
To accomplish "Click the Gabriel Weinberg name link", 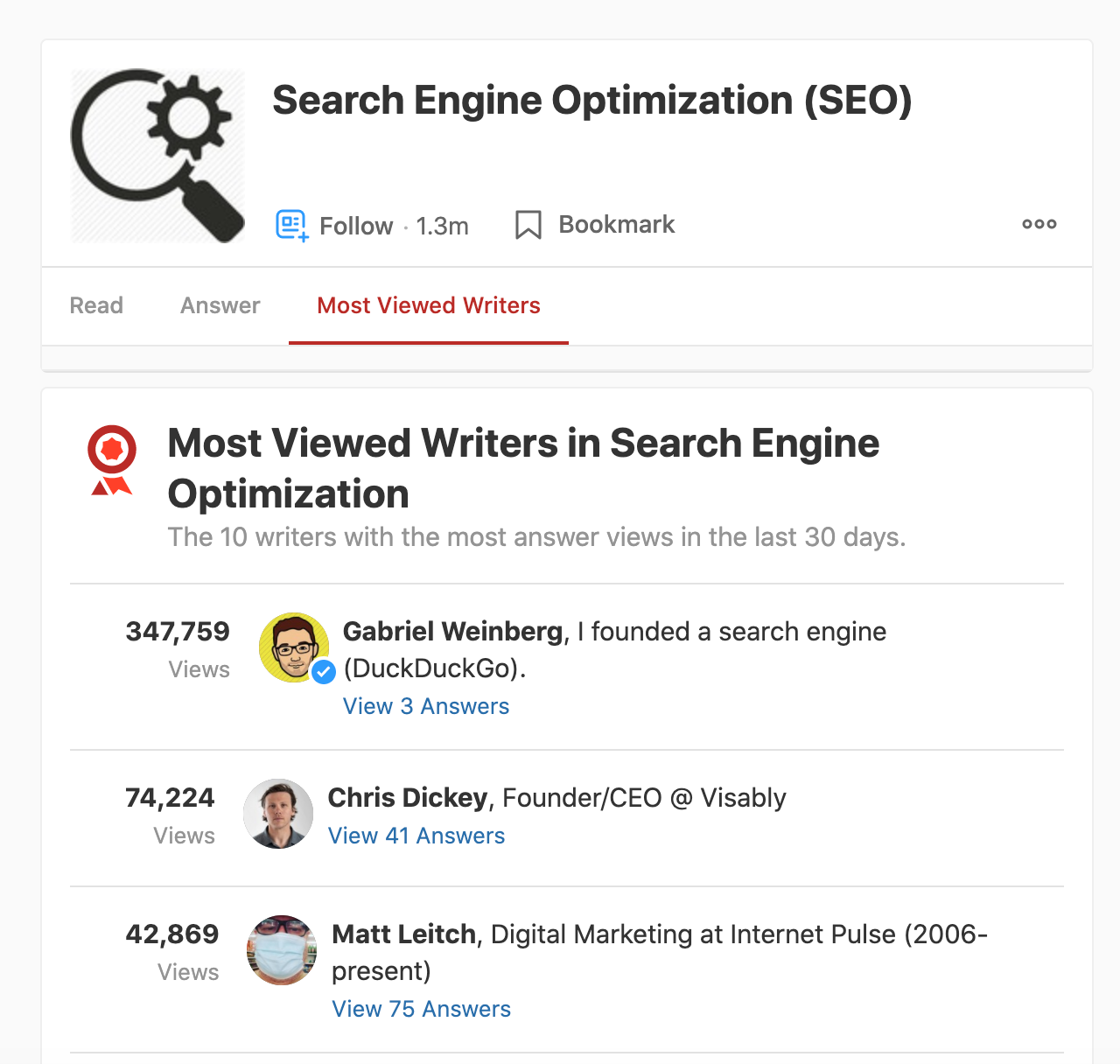I will 452,632.
